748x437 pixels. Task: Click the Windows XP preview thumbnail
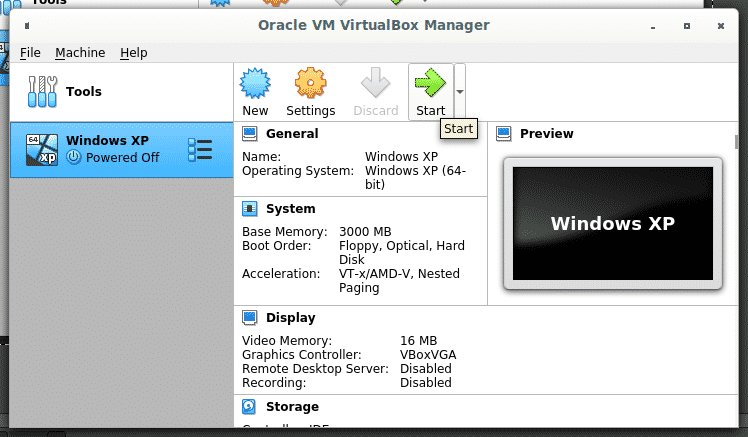(x=612, y=223)
